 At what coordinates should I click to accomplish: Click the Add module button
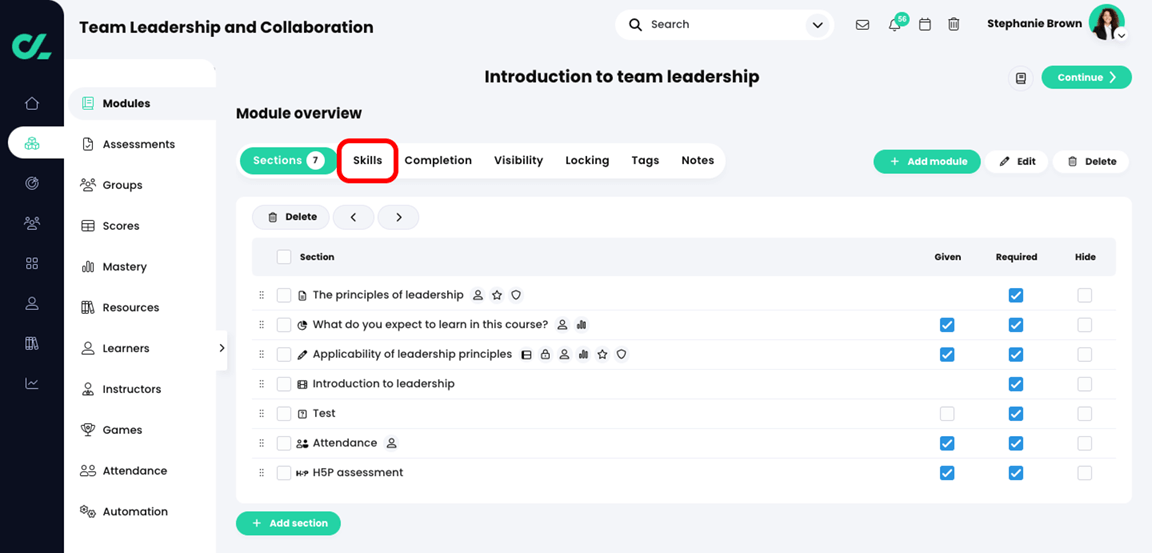(x=926, y=162)
